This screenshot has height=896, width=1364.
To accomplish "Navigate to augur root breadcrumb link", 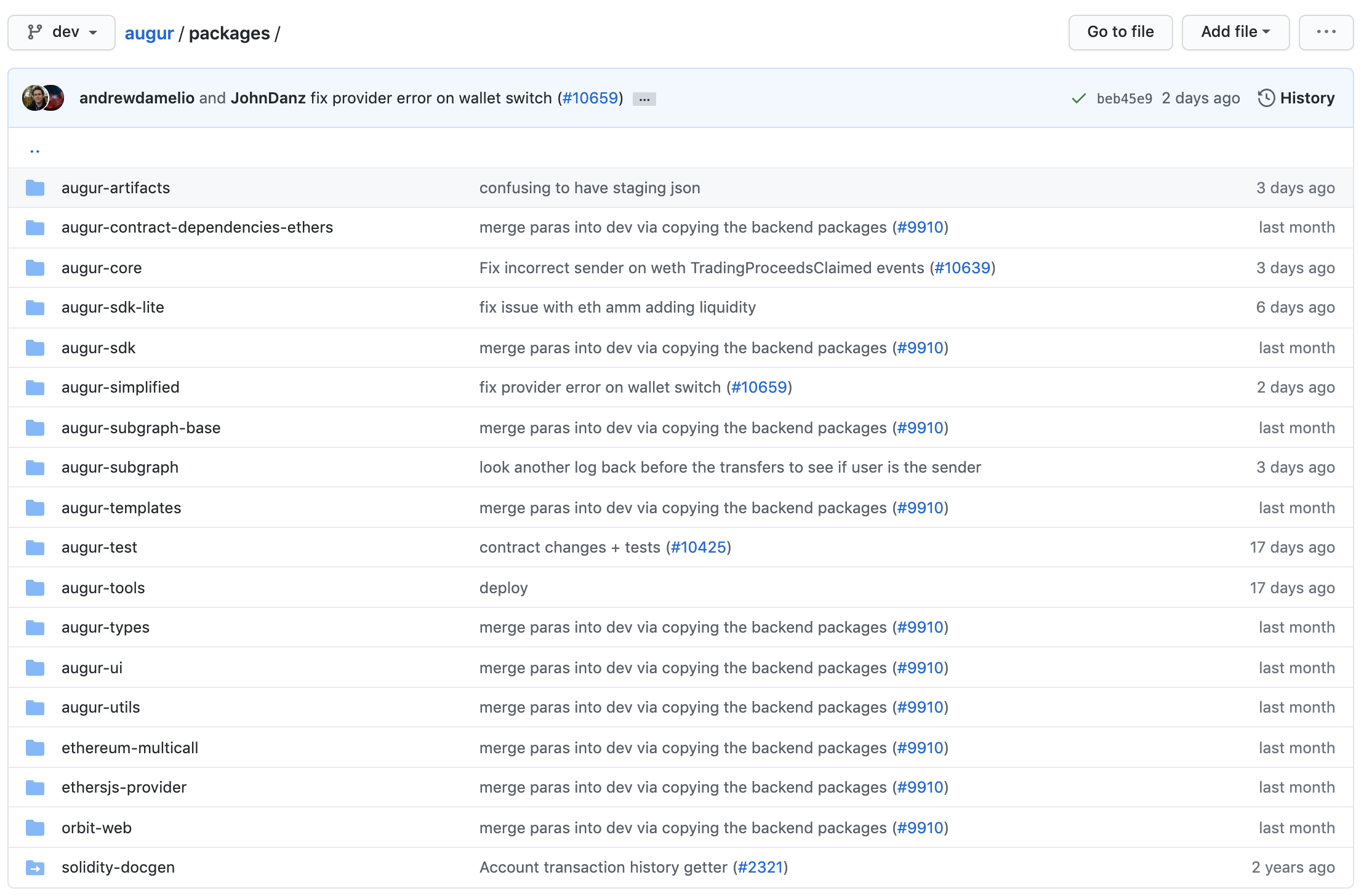I will 149,33.
